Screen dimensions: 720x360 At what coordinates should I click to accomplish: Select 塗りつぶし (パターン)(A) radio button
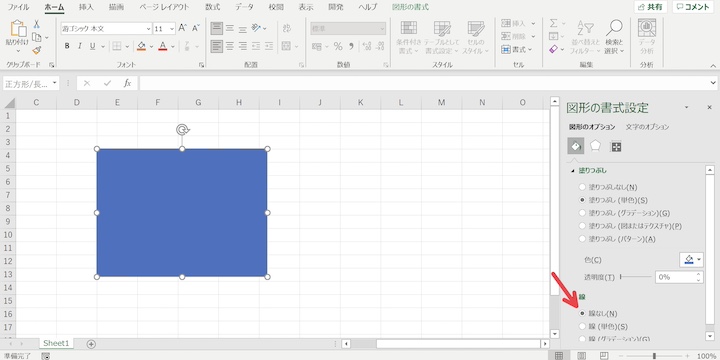pyautogui.click(x=582, y=239)
